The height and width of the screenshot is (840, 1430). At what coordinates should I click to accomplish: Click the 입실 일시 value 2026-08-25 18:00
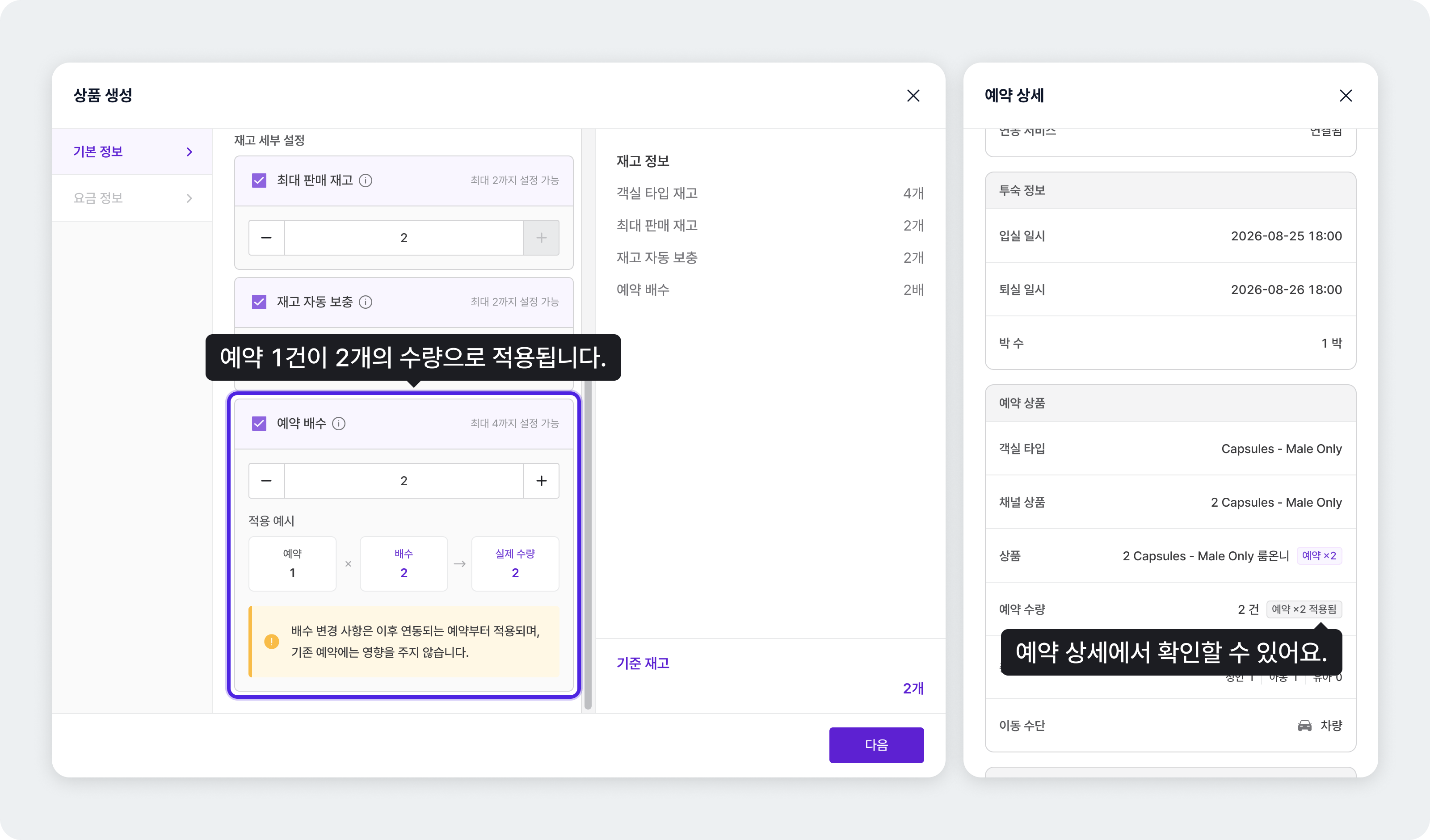tap(1286, 236)
